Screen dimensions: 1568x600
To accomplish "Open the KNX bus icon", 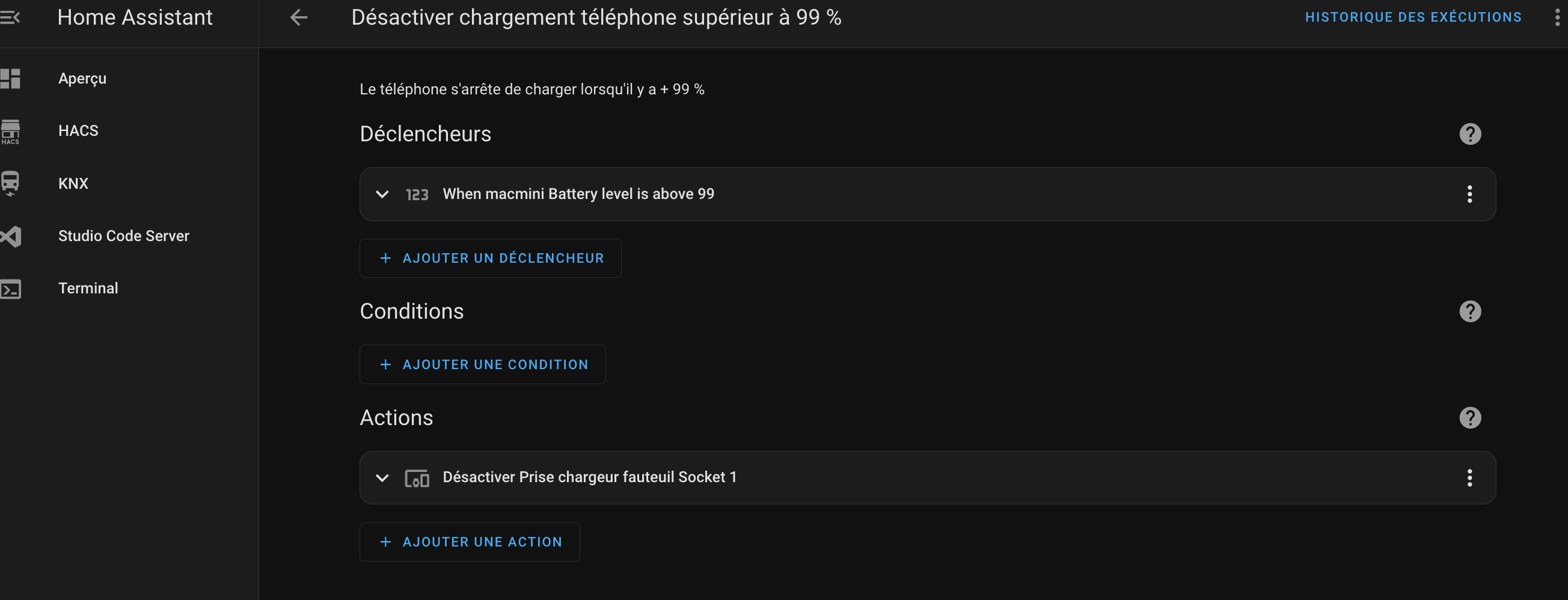I will pyautogui.click(x=10, y=183).
